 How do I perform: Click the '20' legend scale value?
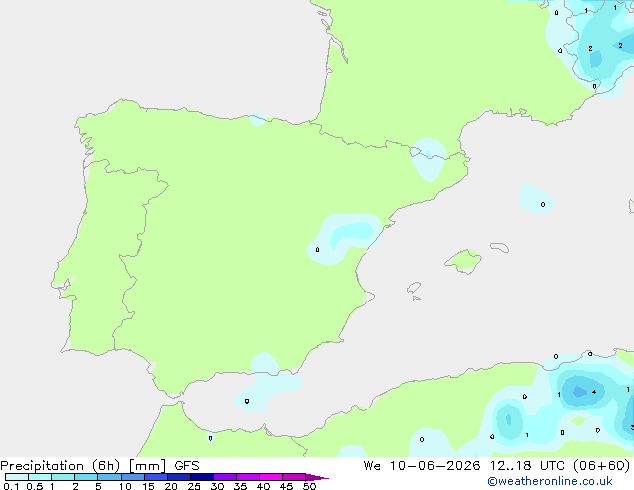click(x=171, y=486)
